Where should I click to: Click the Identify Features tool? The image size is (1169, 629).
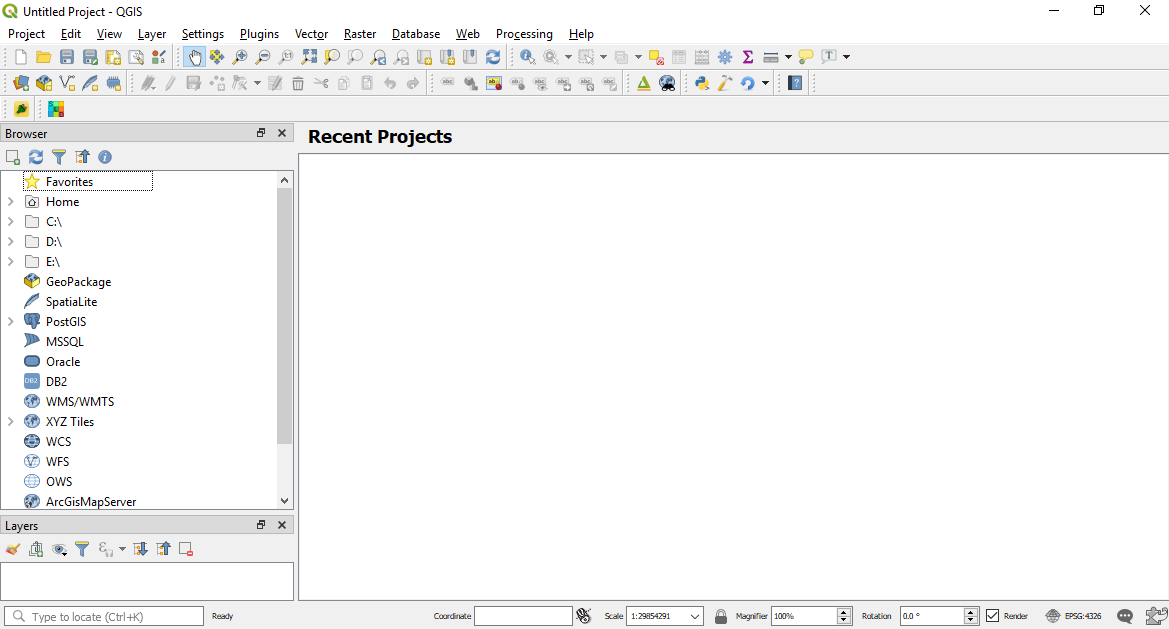(x=527, y=57)
